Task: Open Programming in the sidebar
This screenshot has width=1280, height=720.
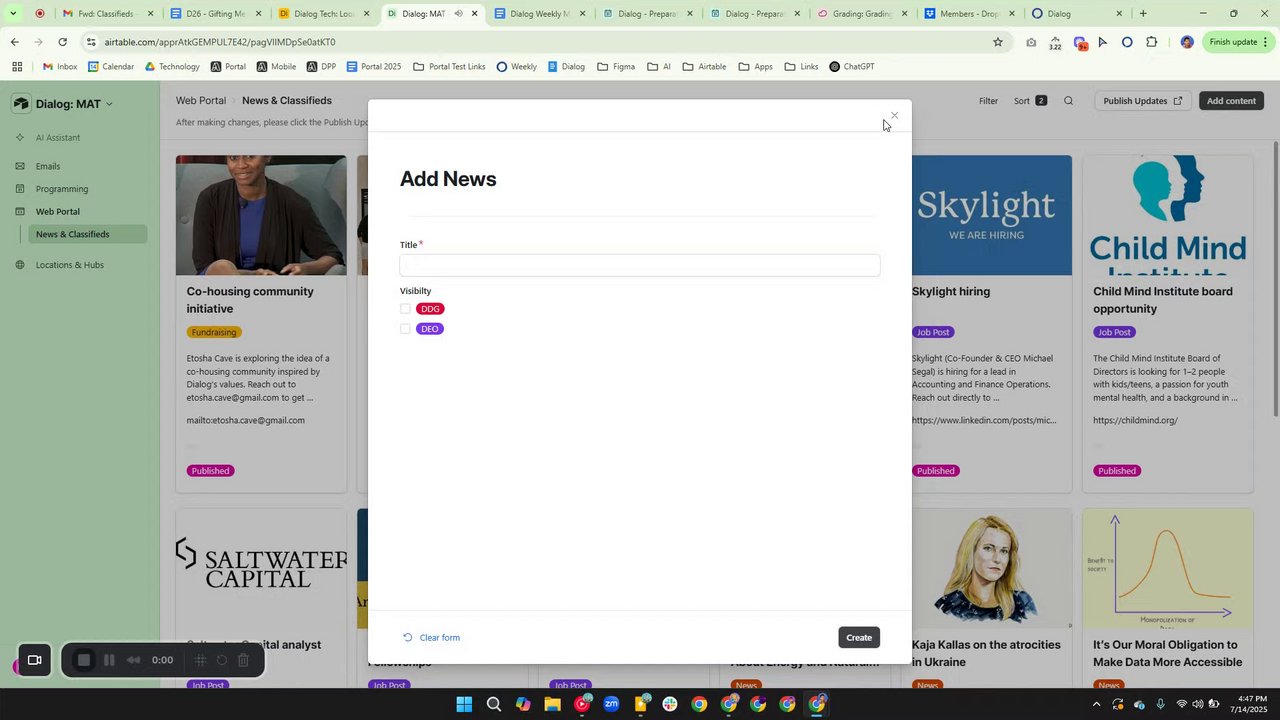Action: point(62,189)
